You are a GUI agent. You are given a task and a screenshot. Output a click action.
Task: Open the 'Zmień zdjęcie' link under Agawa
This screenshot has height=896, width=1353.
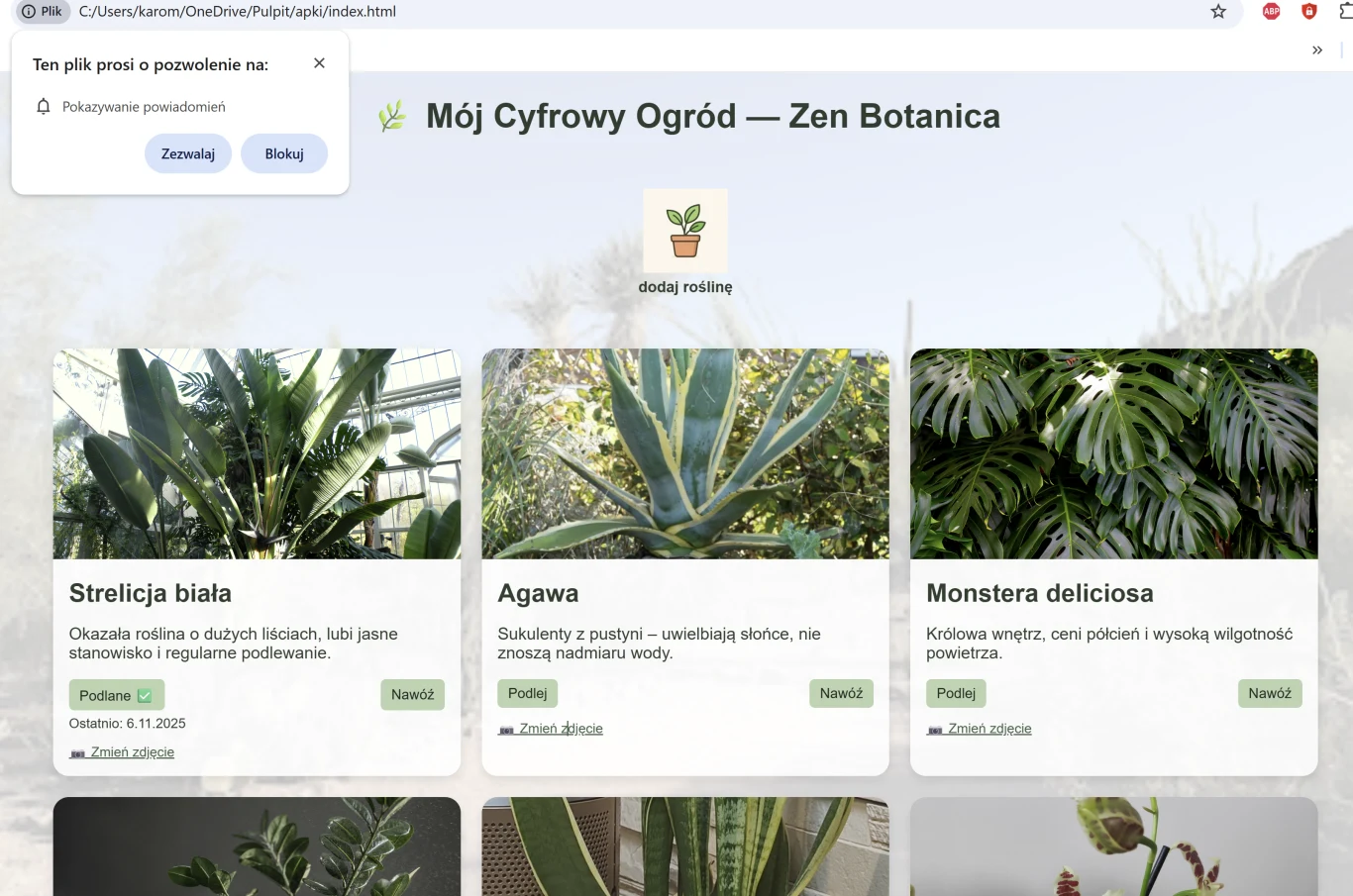tap(562, 728)
